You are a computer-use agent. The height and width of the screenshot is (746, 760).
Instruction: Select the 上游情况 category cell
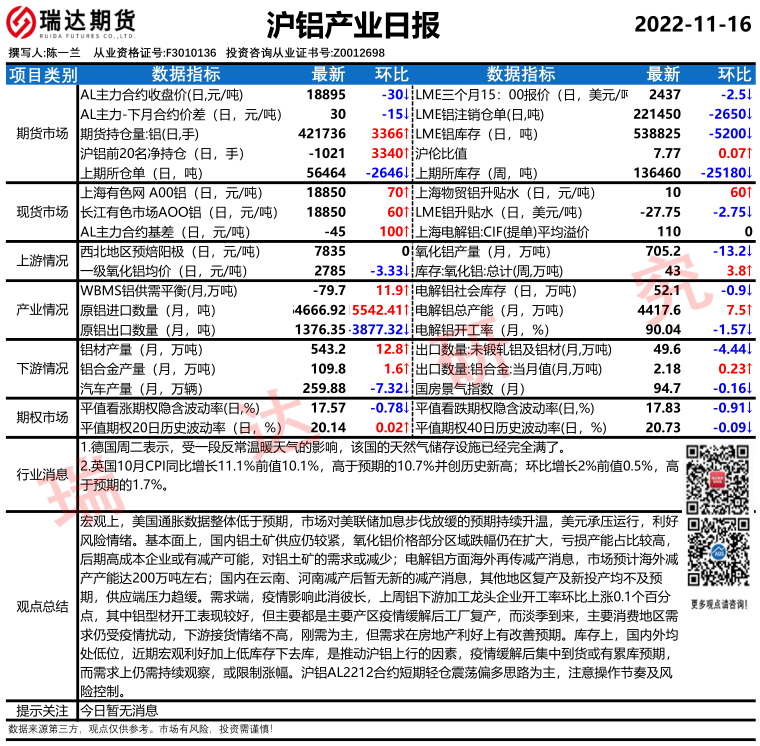coord(41,261)
